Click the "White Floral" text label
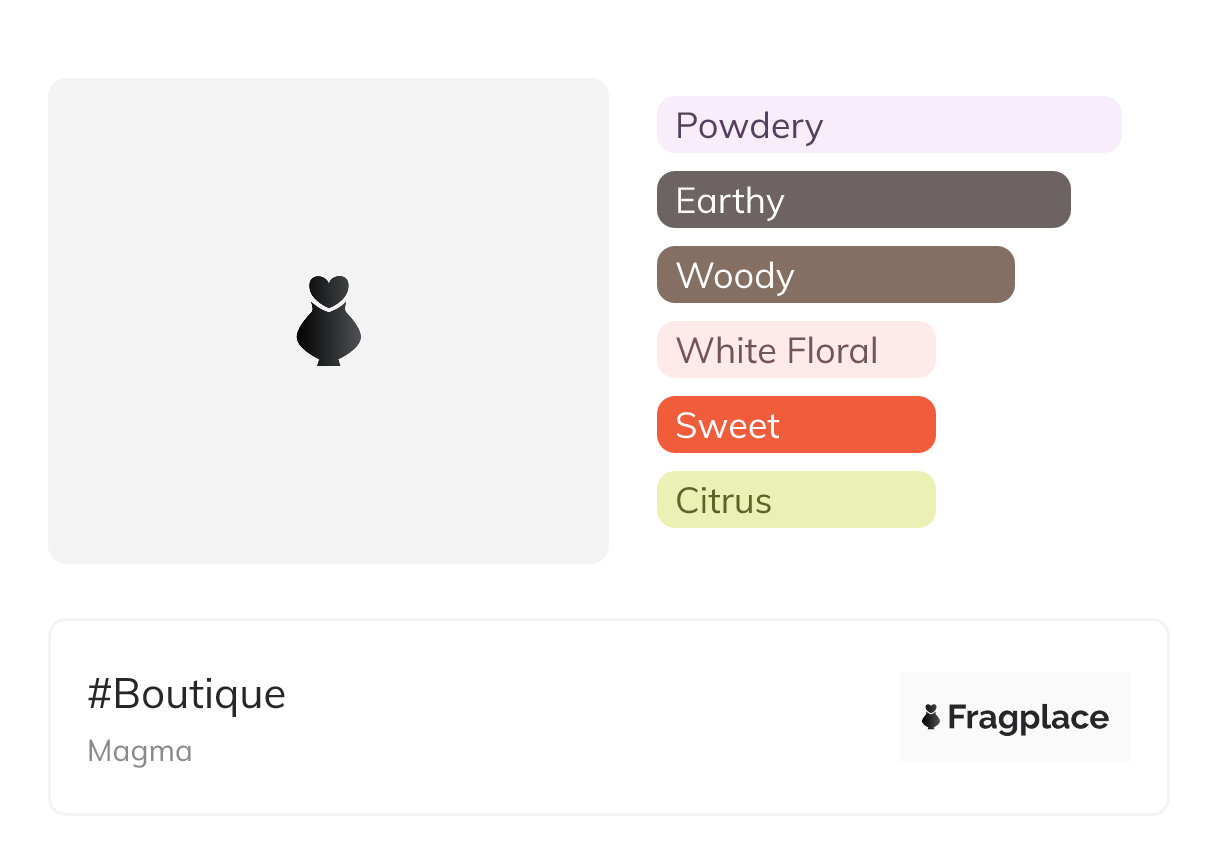 [x=777, y=351]
